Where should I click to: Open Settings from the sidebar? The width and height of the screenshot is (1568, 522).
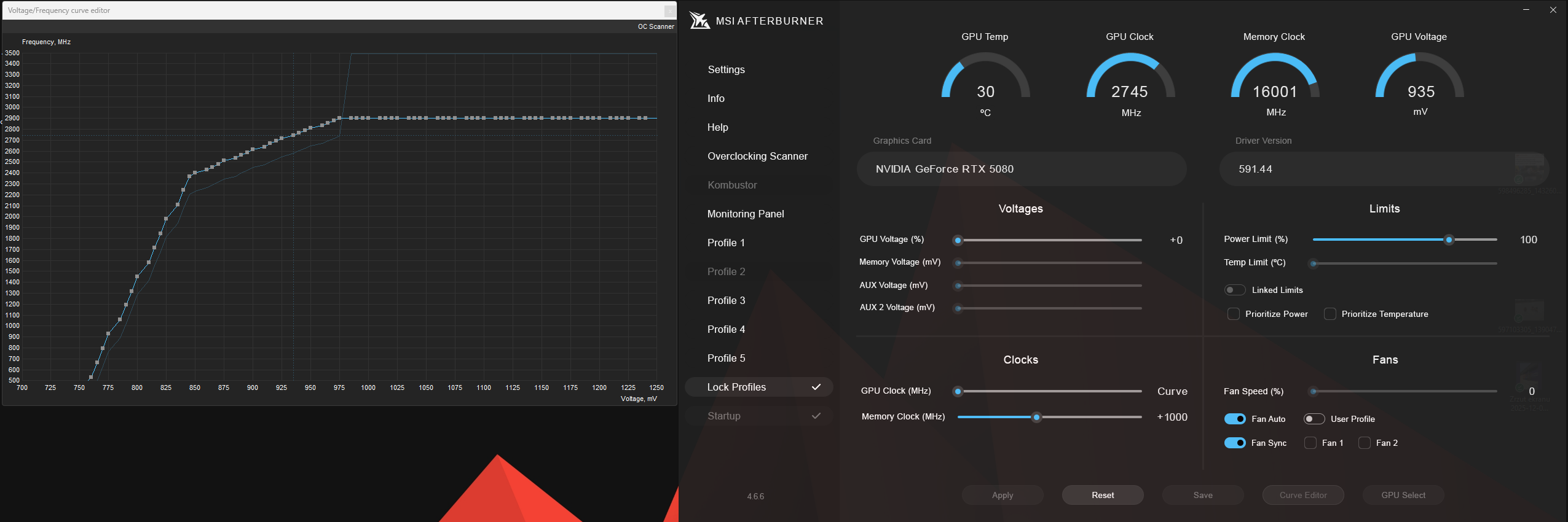(726, 69)
